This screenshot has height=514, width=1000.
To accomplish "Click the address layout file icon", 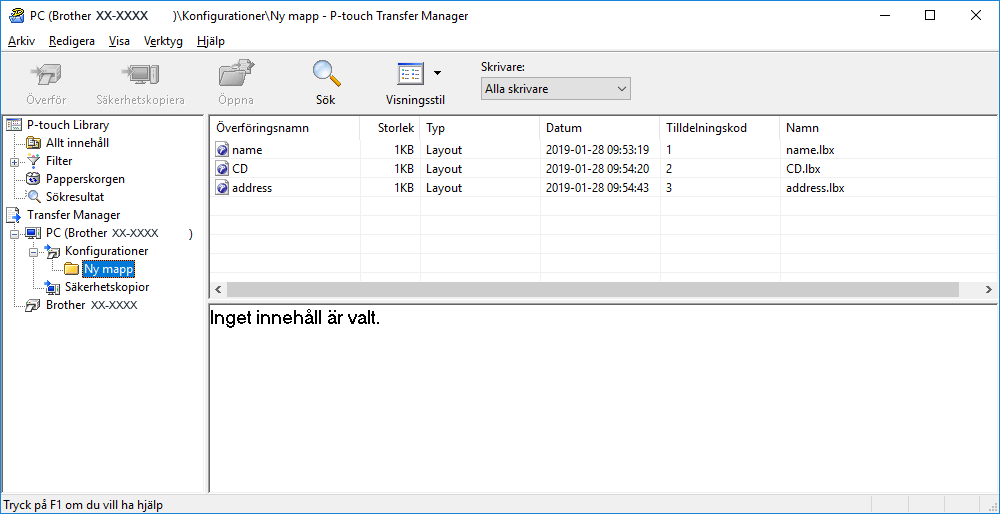I will (222, 188).
